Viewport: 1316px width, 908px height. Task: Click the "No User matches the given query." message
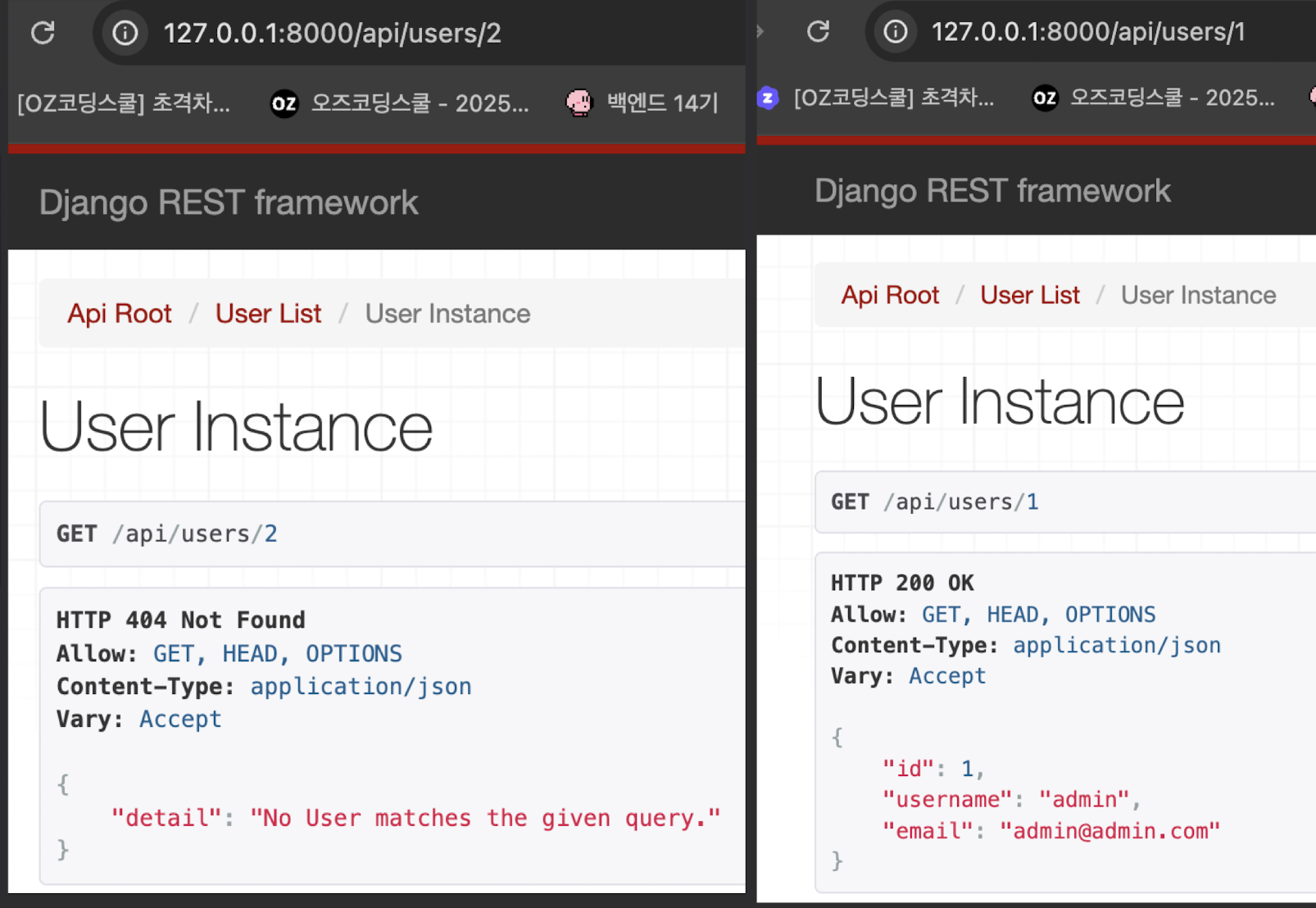(485, 818)
